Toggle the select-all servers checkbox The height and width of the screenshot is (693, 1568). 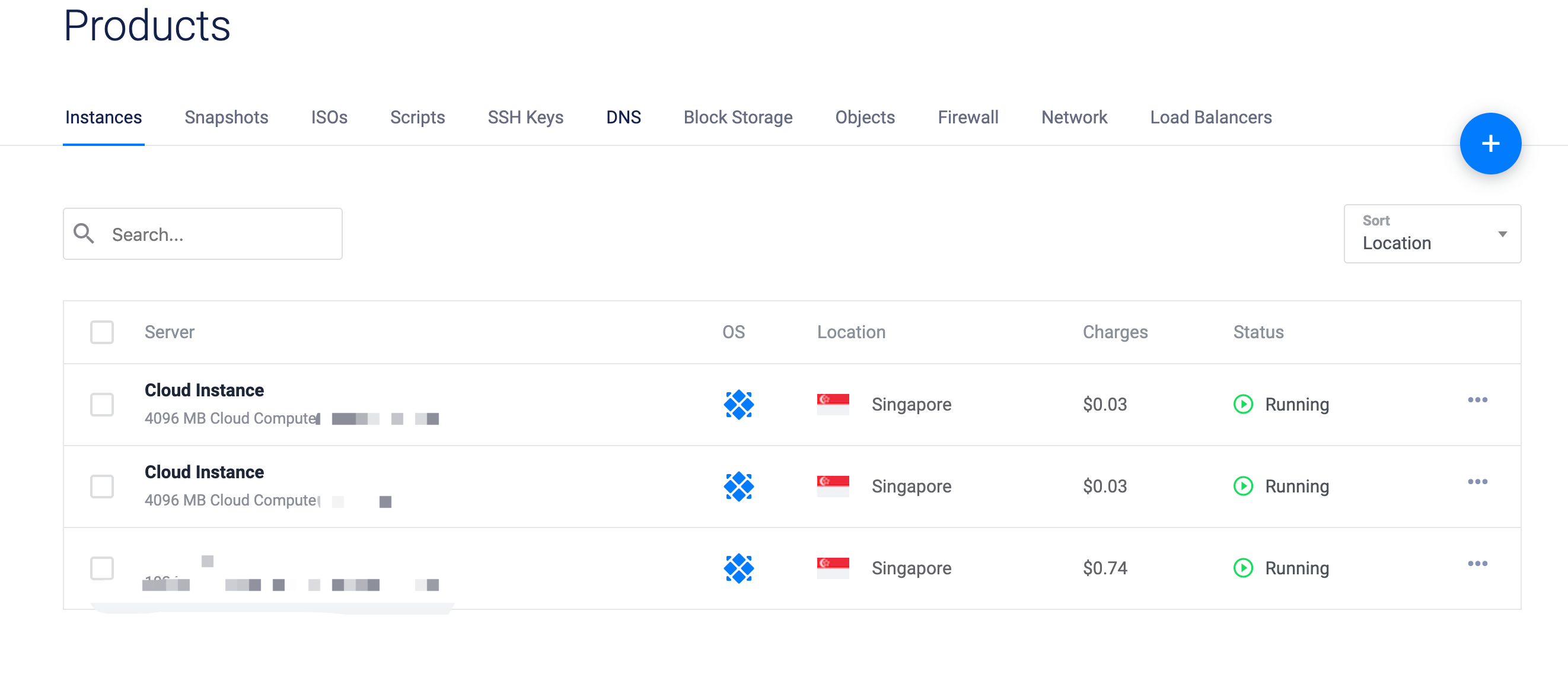[x=101, y=332]
